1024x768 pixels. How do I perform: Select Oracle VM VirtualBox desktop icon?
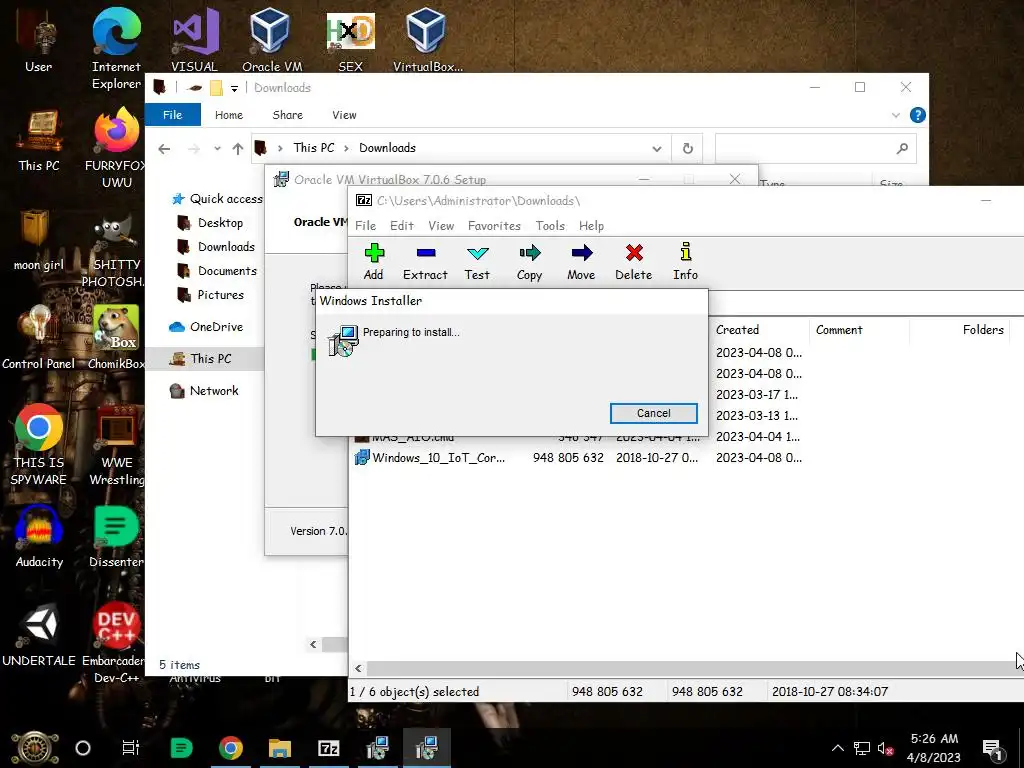(x=272, y=40)
